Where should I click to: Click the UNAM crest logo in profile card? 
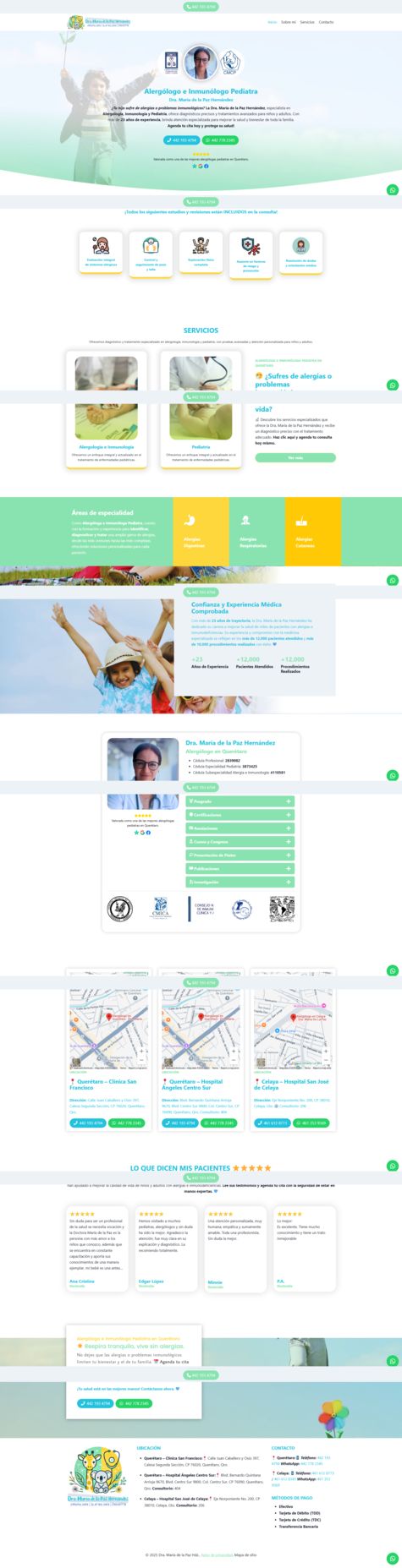(282, 909)
